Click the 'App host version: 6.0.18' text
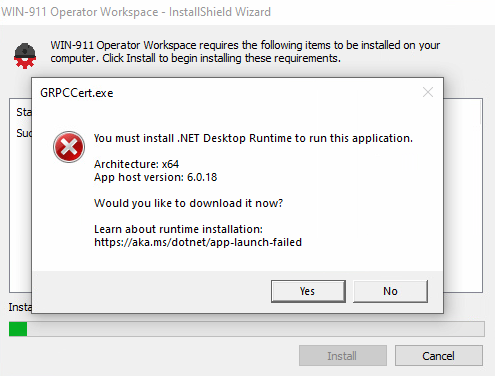 [x=155, y=177]
